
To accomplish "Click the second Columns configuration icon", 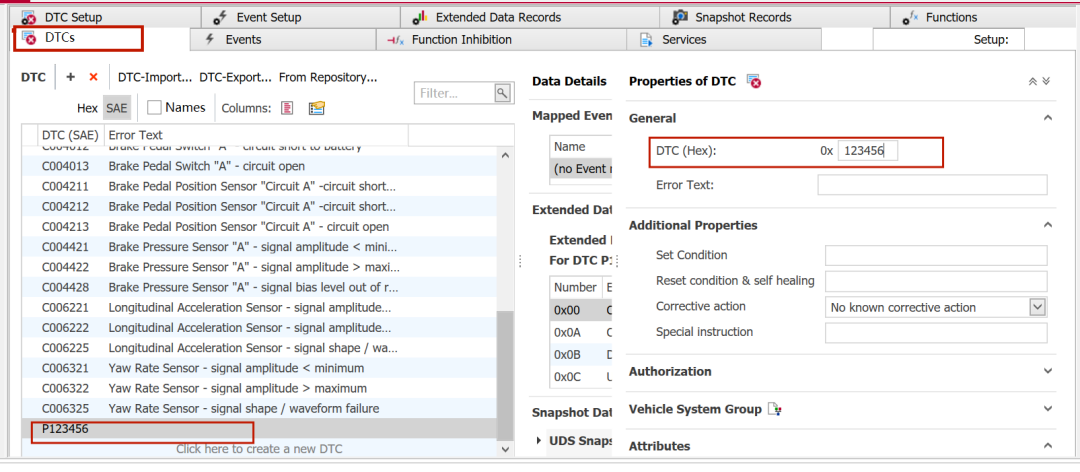I will tap(317, 108).
